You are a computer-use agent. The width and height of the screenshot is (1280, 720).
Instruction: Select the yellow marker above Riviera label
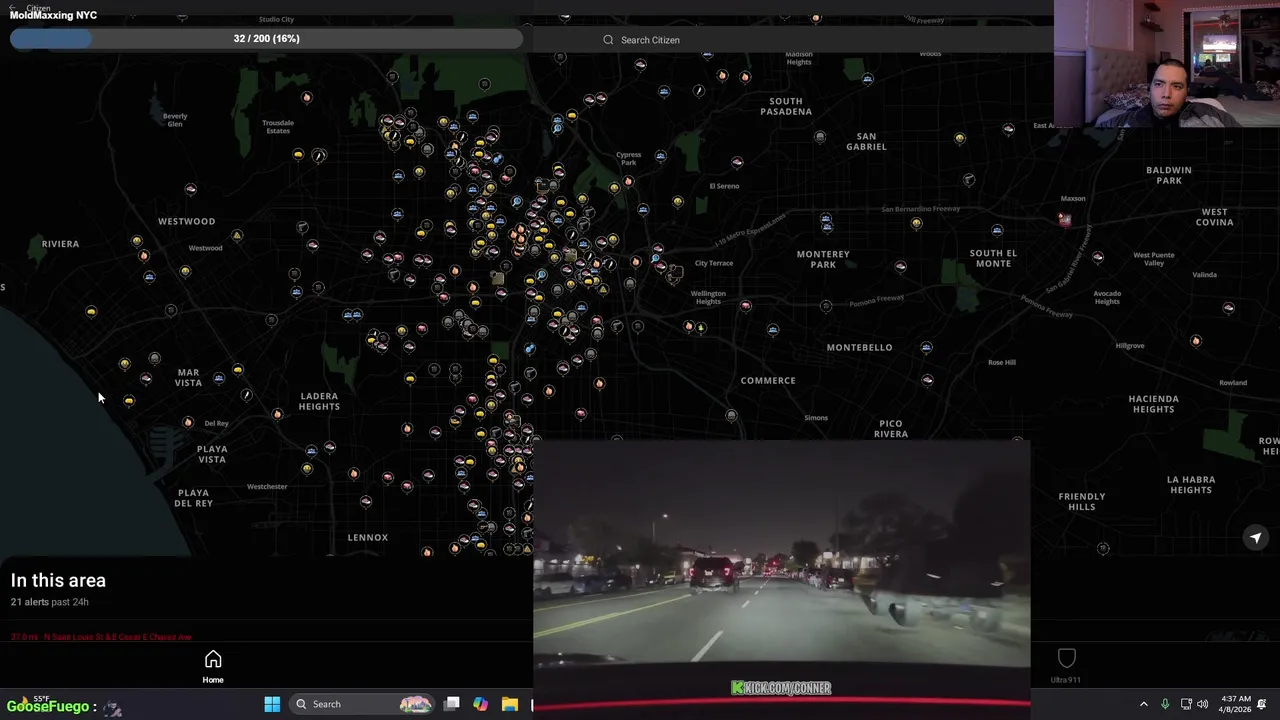tap(137, 241)
